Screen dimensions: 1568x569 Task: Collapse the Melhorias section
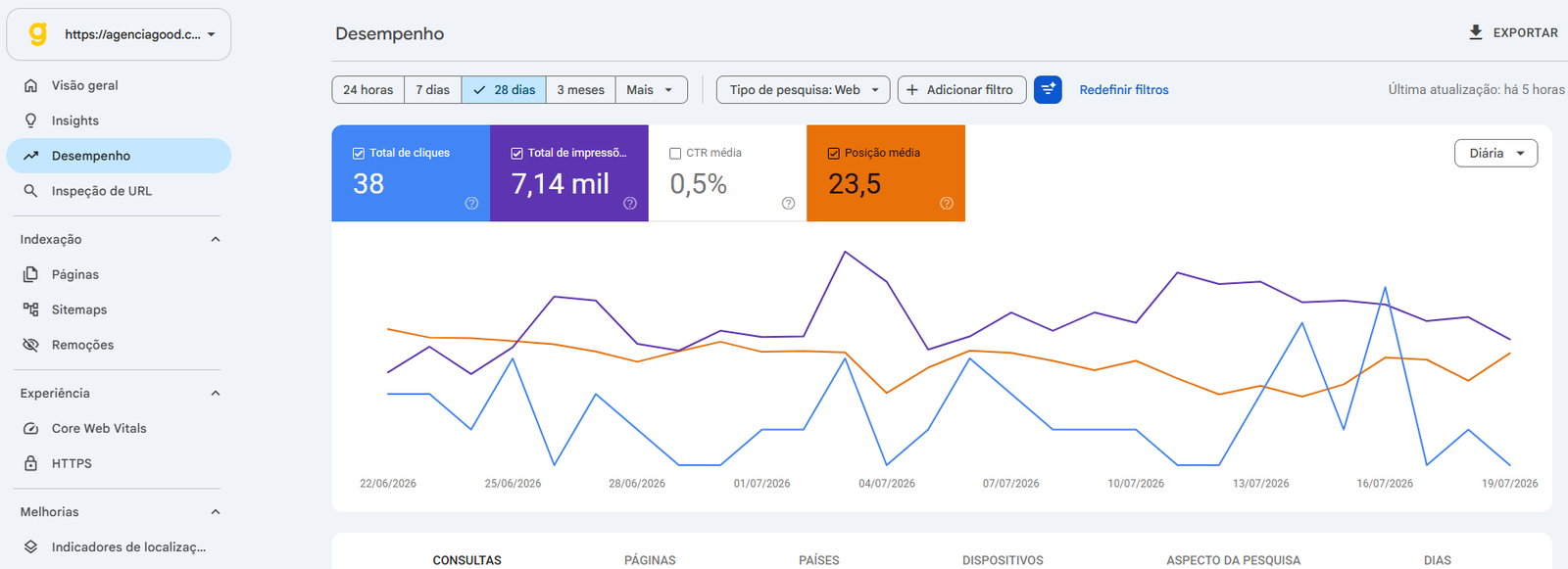coord(216,511)
